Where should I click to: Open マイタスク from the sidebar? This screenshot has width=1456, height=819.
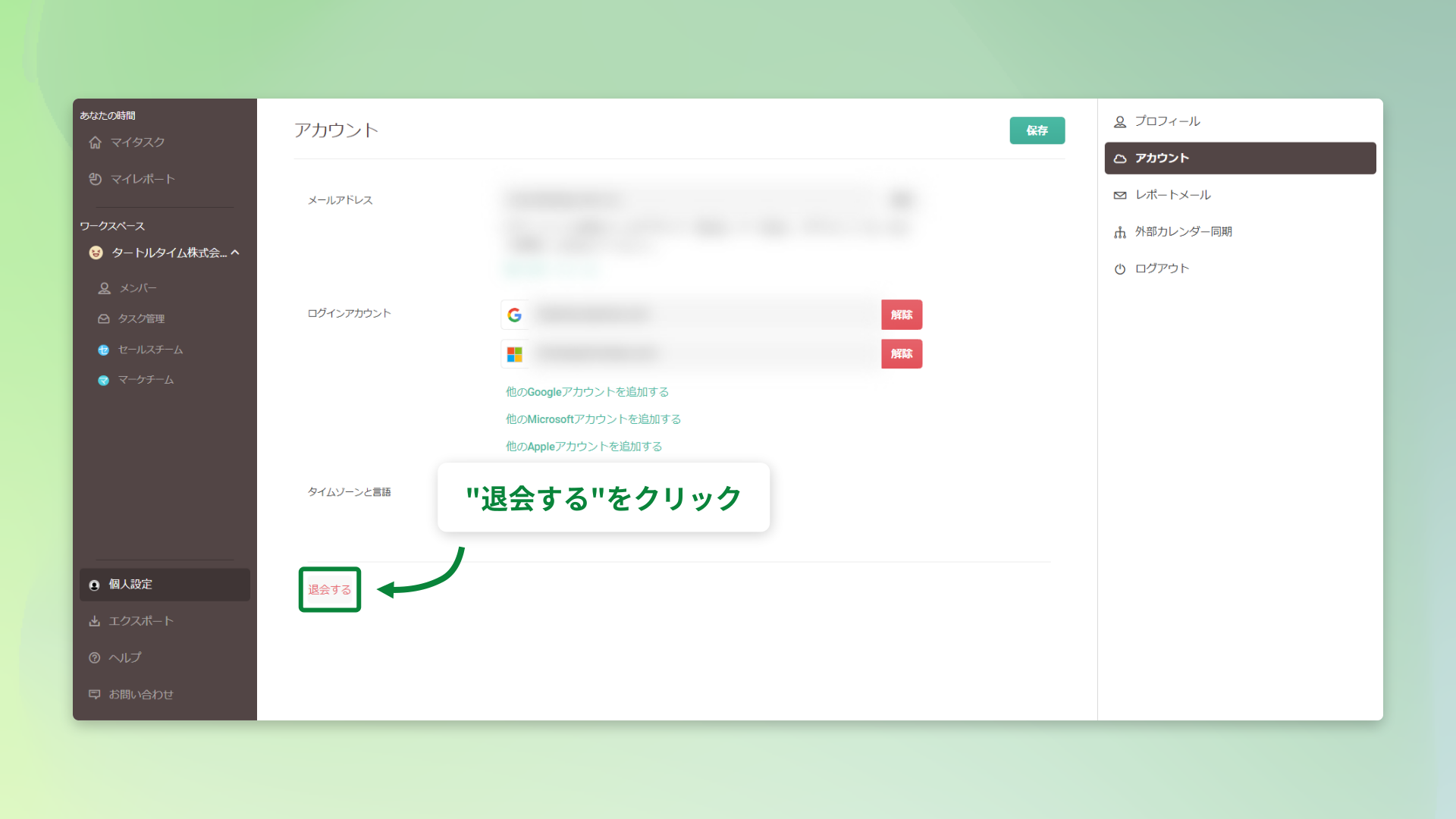point(136,142)
